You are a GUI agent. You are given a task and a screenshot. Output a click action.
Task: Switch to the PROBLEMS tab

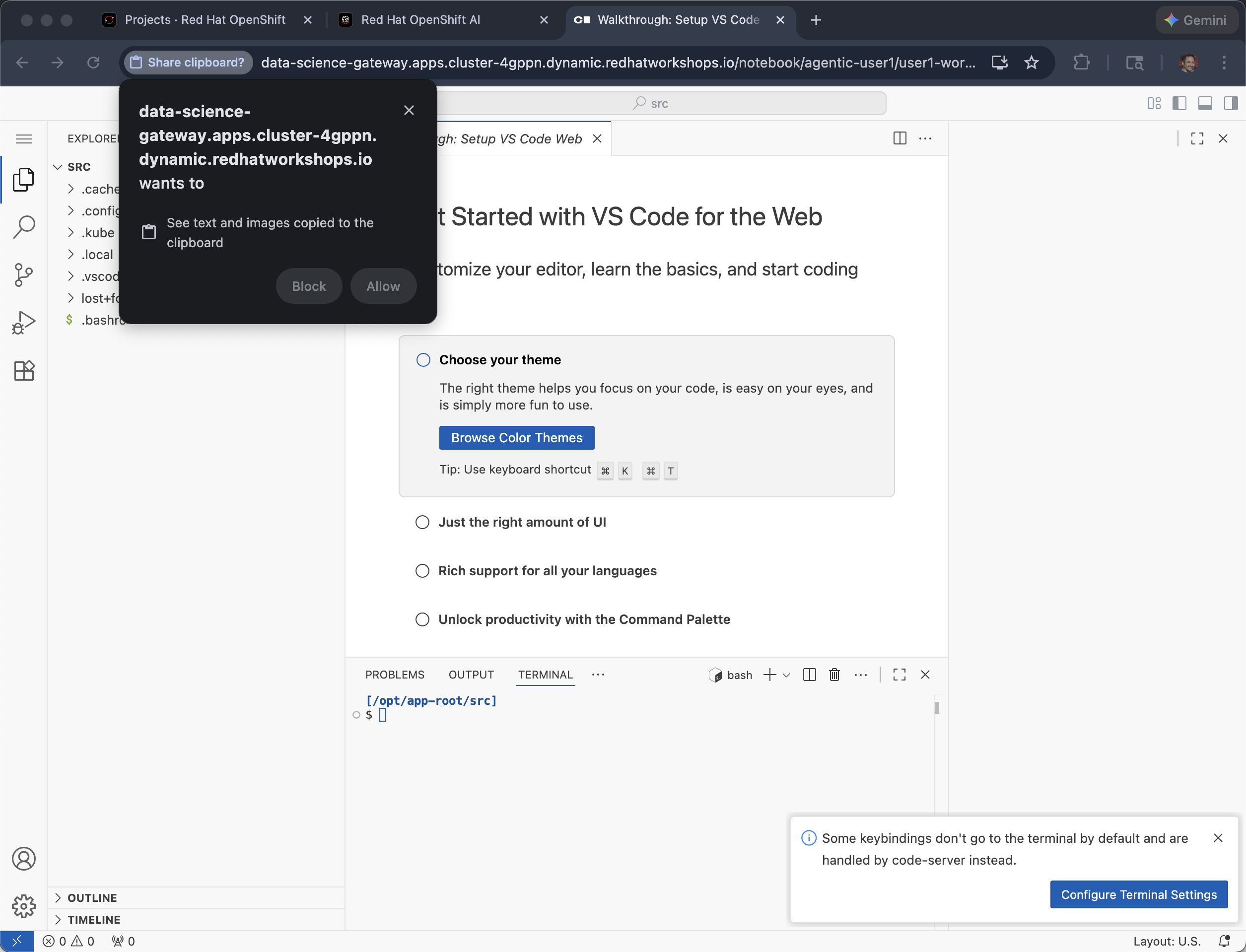click(x=395, y=675)
